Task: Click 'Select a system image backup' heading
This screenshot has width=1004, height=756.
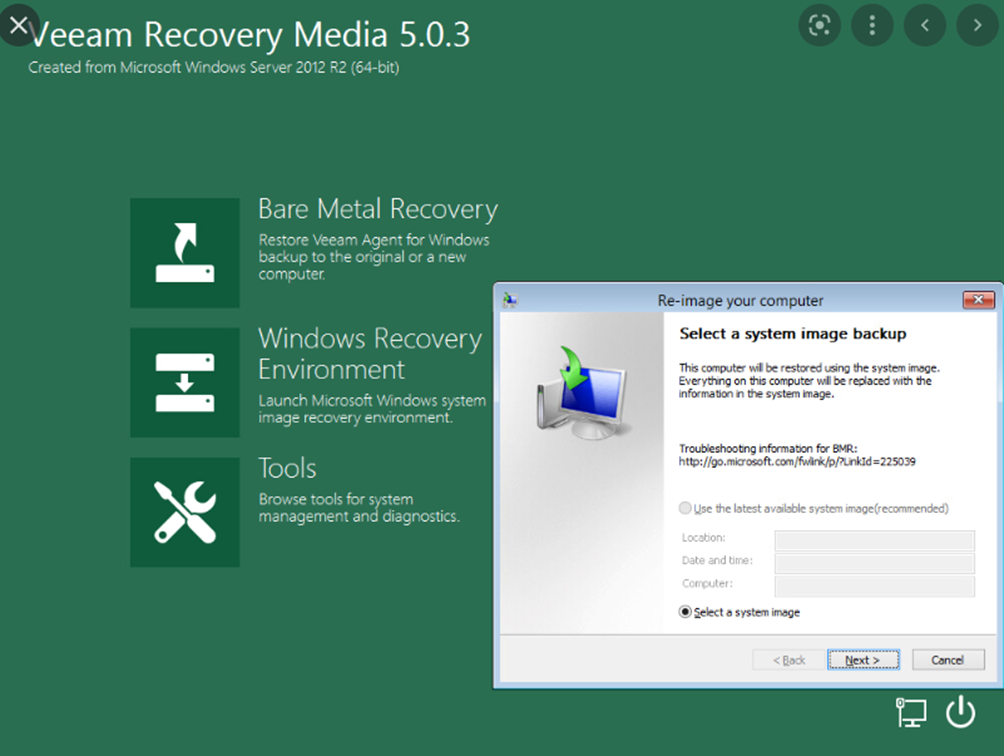Action: click(793, 334)
